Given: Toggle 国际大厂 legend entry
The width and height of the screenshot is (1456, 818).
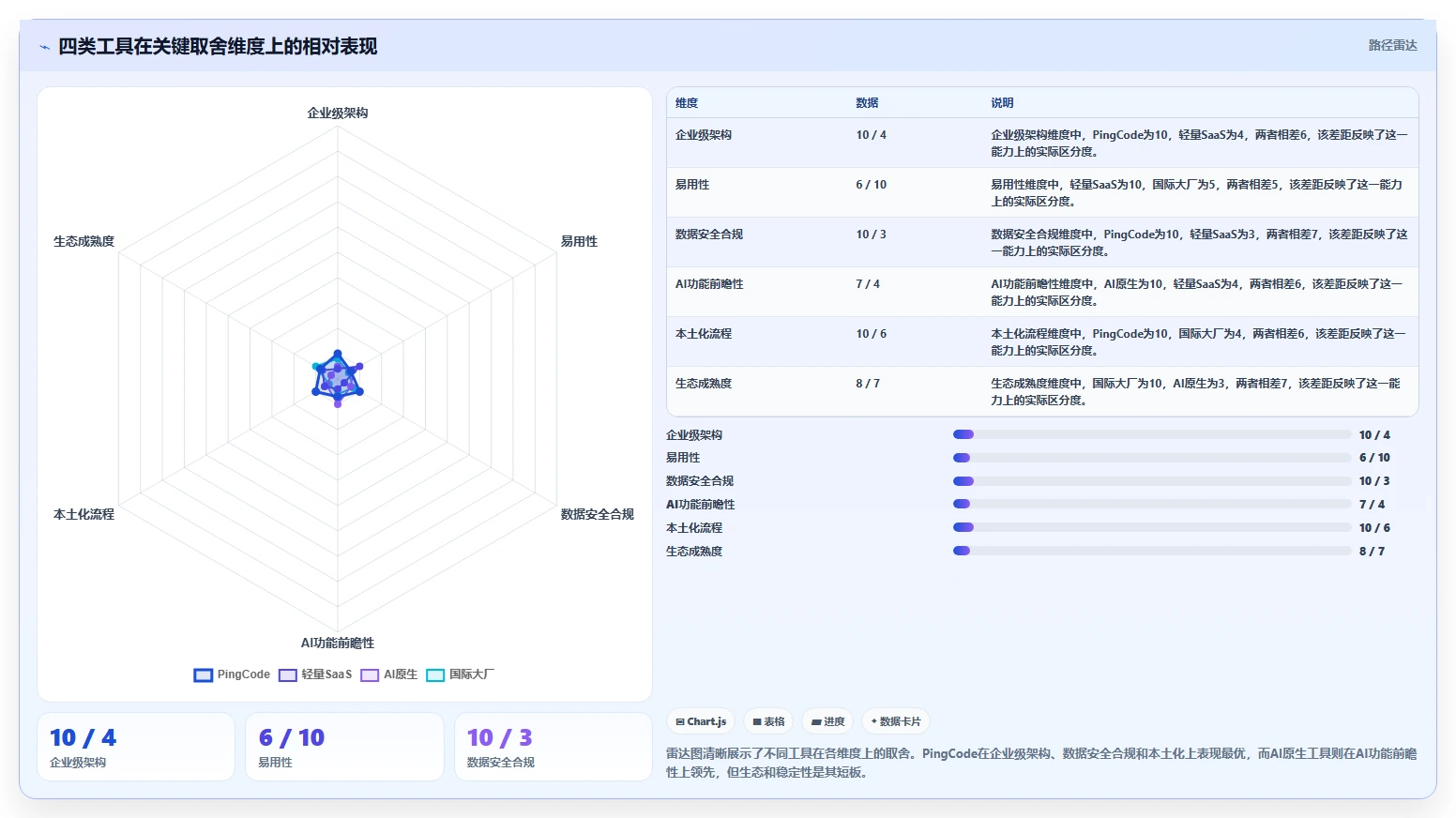Looking at the screenshot, I should tap(460, 674).
